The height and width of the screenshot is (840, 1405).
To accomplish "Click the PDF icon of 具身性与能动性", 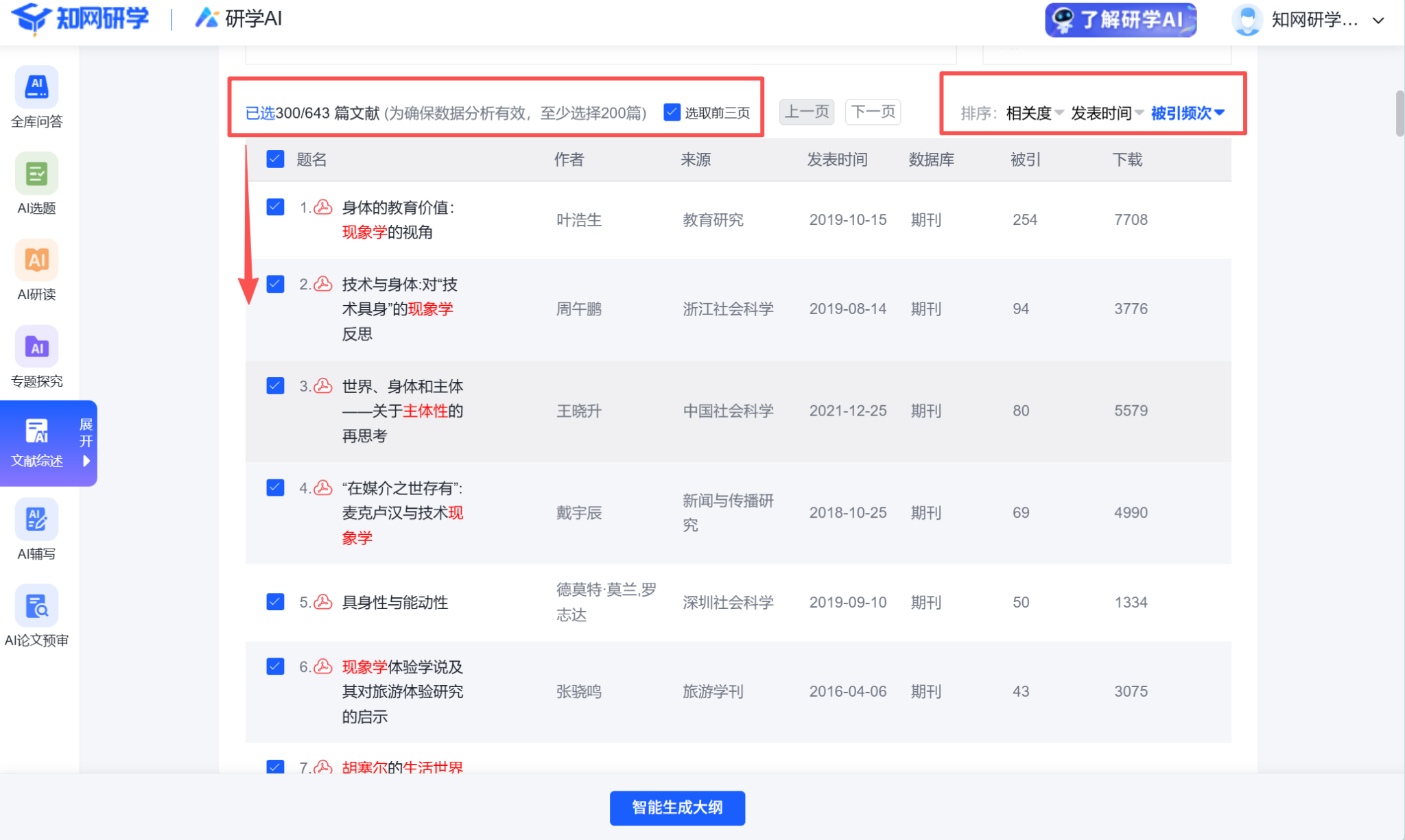I will [x=323, y=602].
